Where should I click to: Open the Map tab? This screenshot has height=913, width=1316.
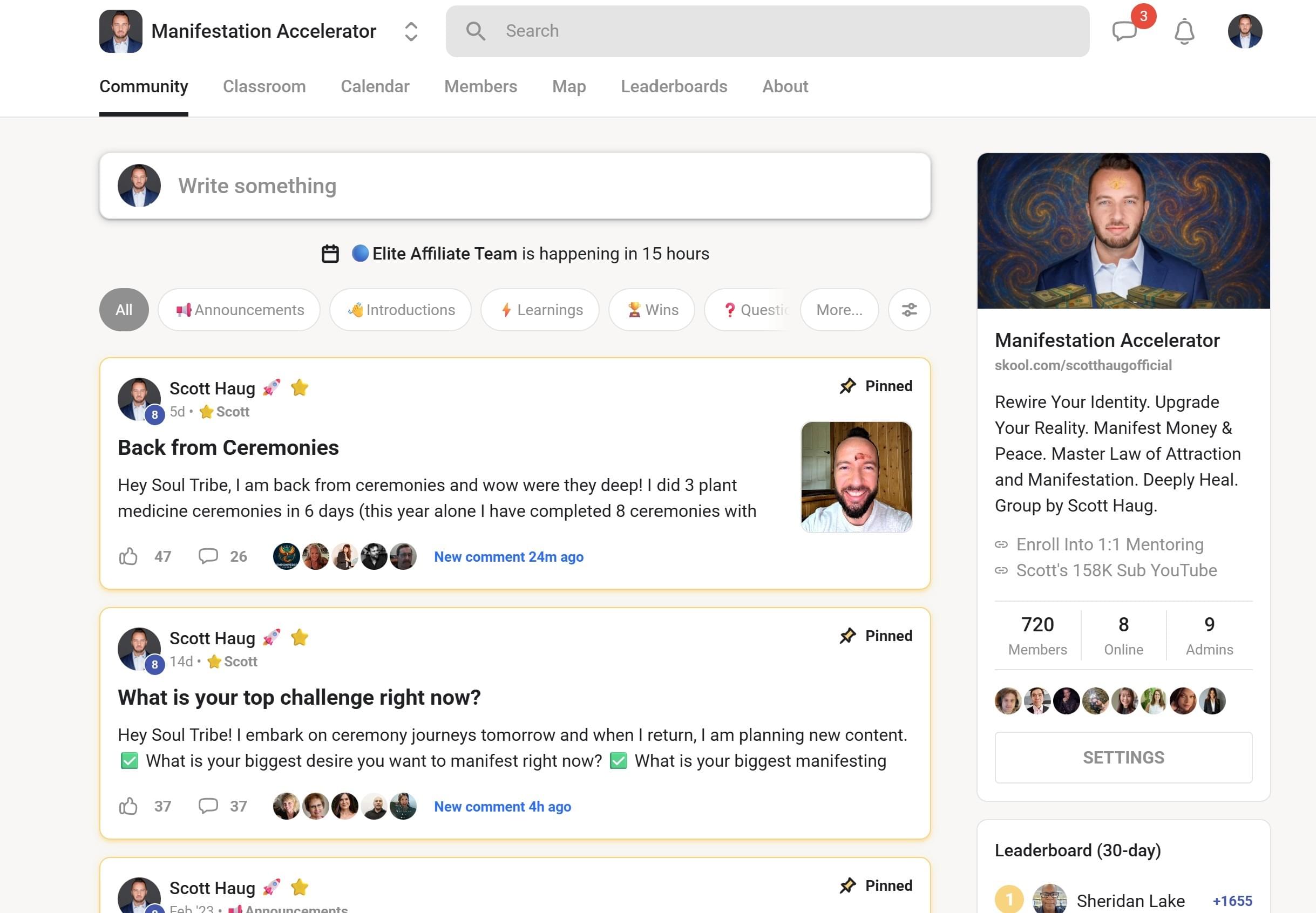(x=569, y=86)
